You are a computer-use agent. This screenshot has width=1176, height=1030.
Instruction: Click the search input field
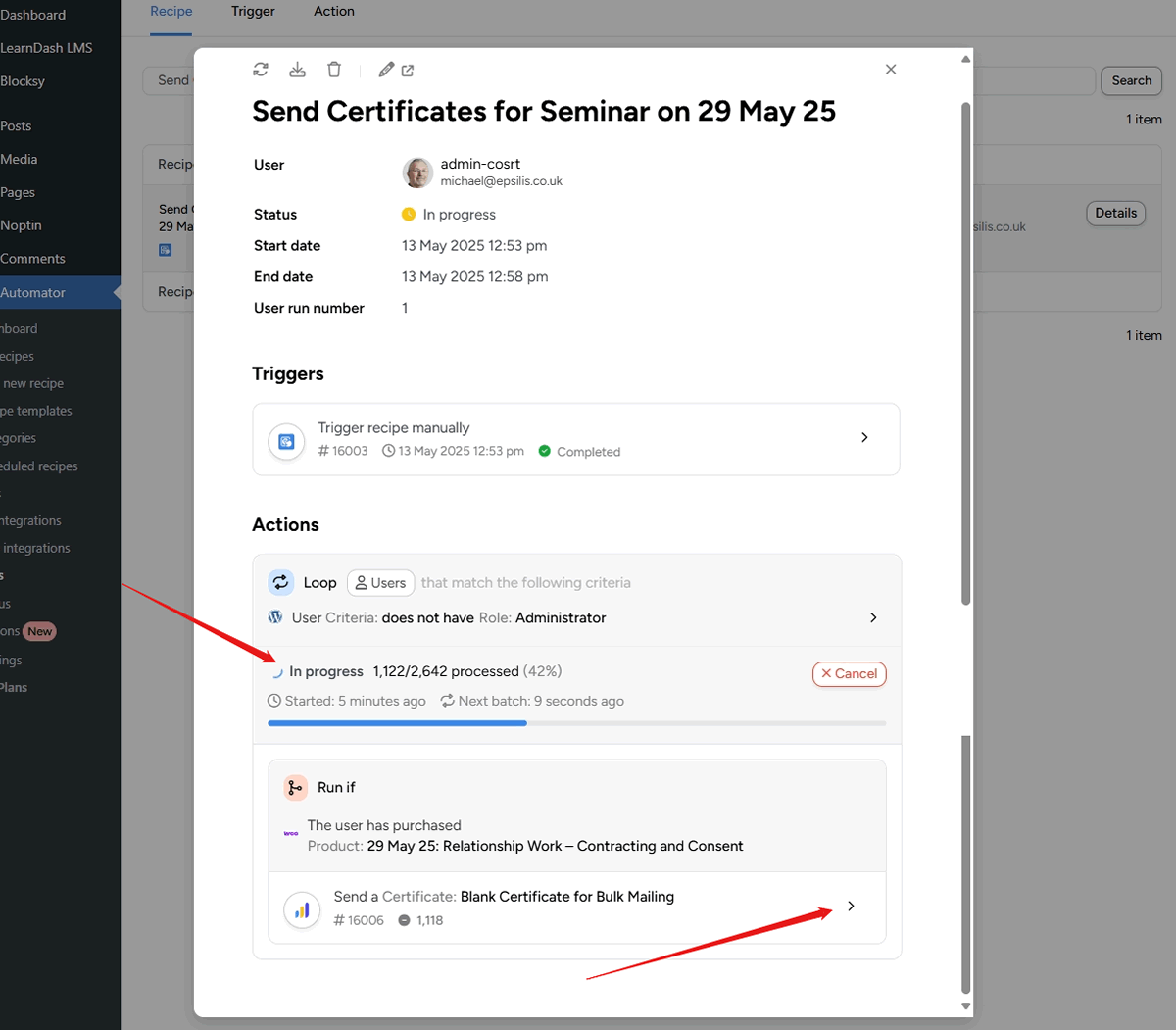coord(618,80)
